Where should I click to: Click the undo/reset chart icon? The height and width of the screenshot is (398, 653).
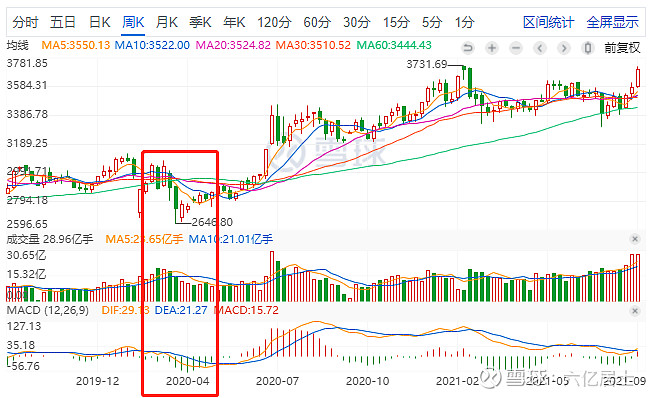point(468,48)
